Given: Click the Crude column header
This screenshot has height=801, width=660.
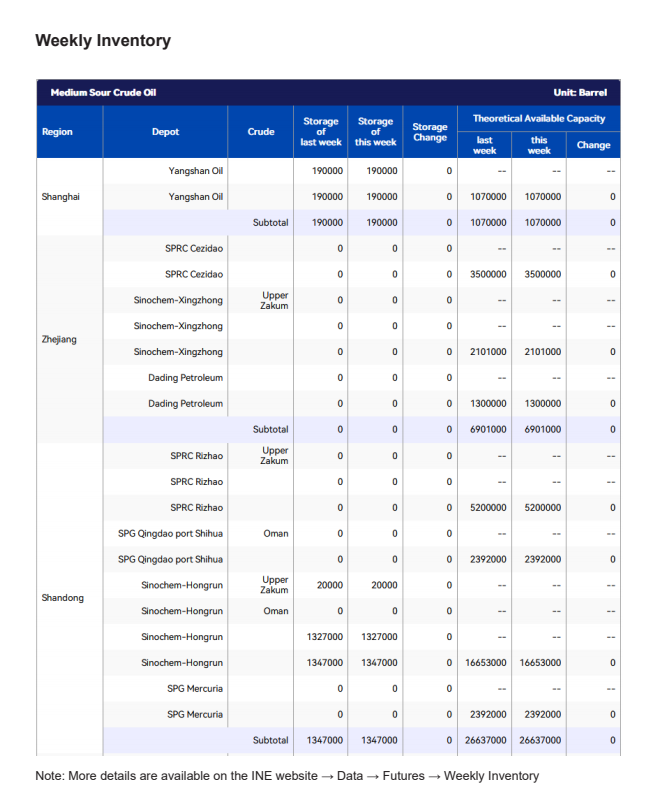Looking at the screenshot, I should (261, 132).
